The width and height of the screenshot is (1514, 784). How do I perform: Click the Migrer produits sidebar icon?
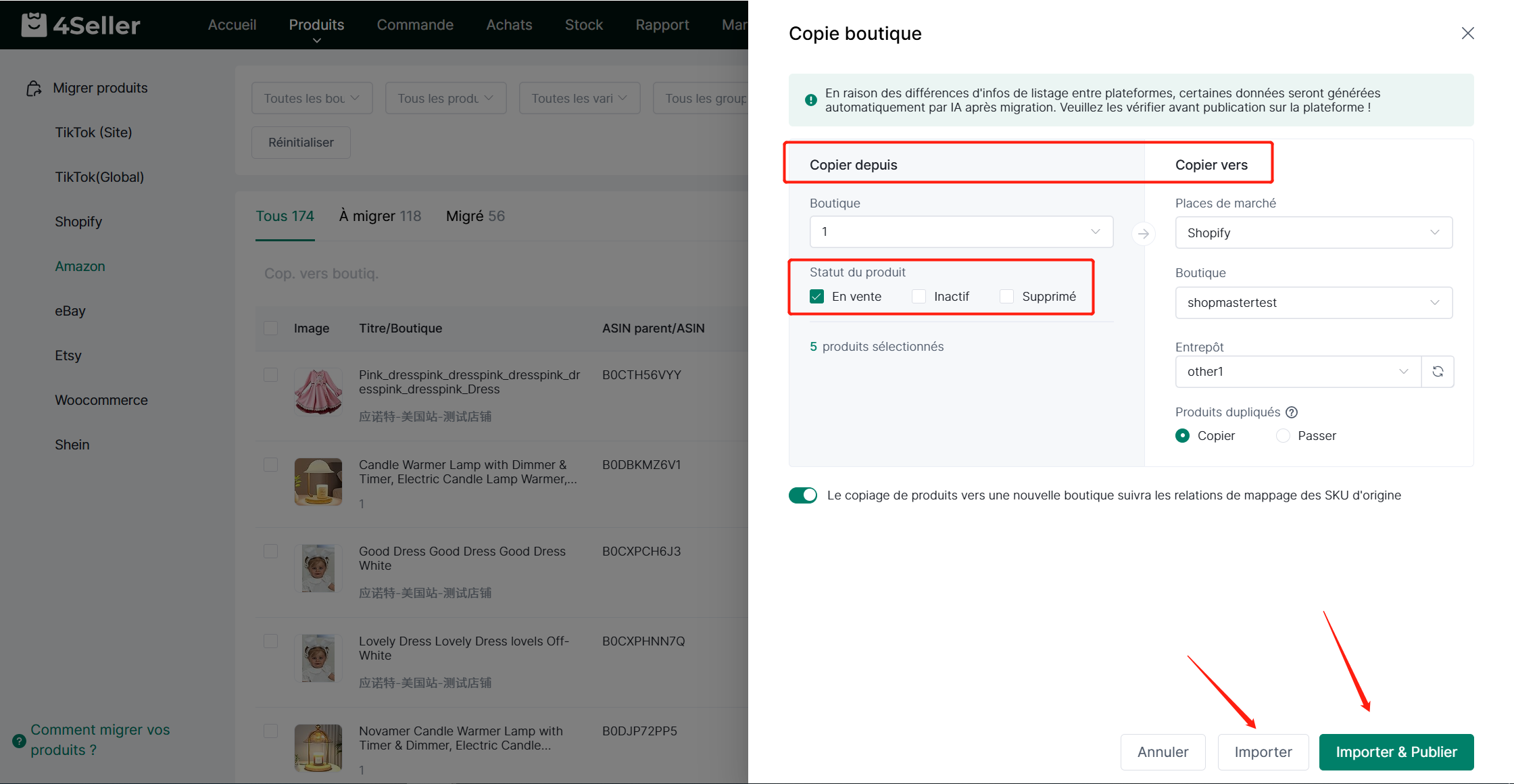[x=34, y=89]
